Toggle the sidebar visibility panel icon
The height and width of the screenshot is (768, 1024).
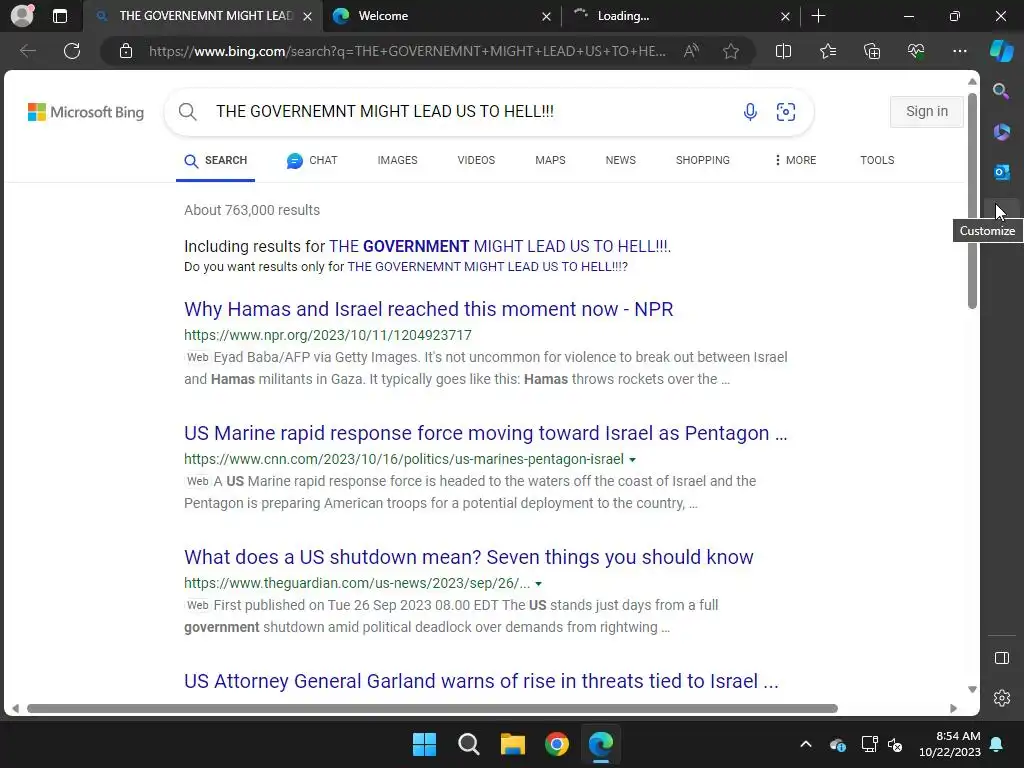1001,658
